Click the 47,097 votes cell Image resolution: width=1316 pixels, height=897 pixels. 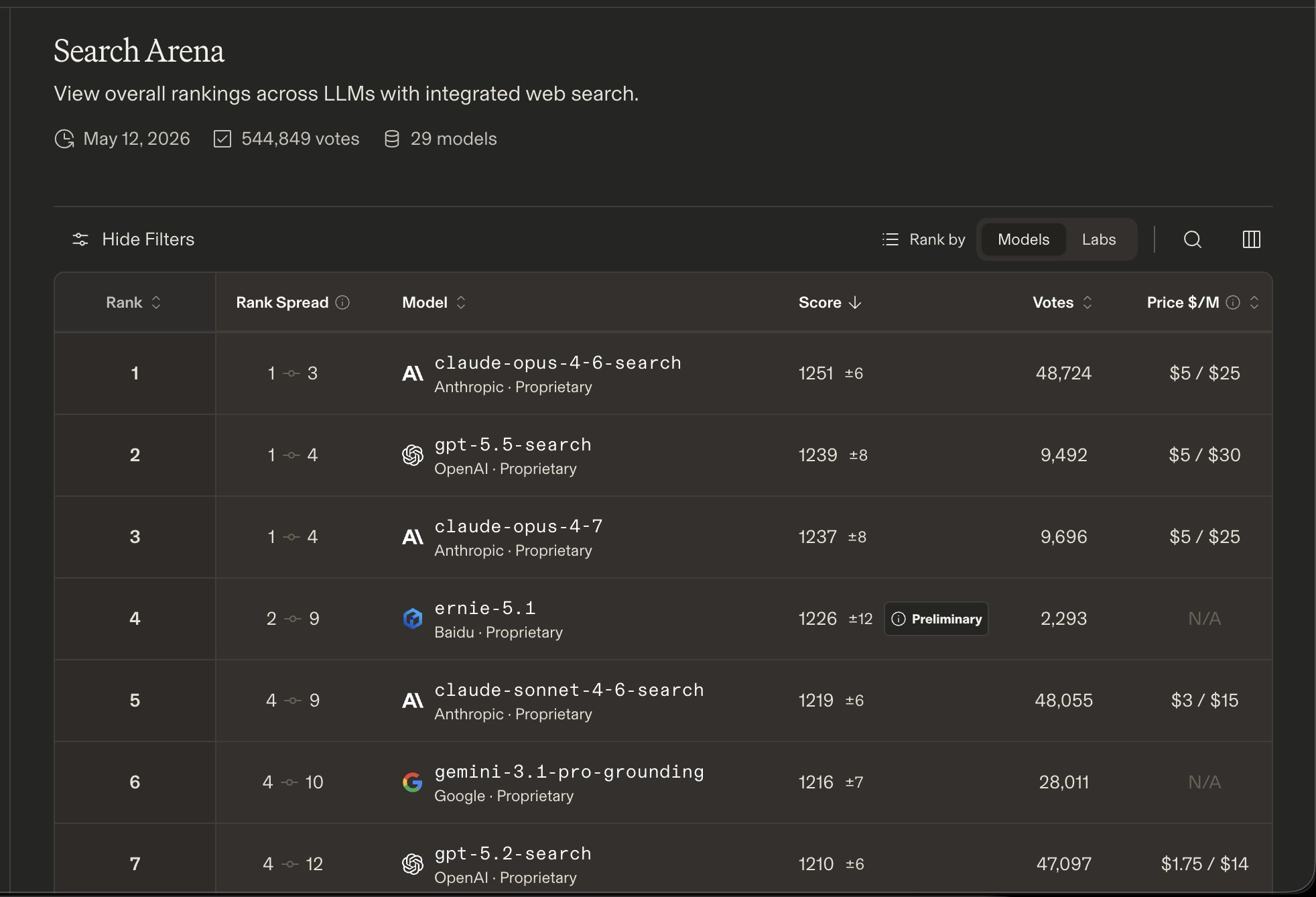(1063, 864)
